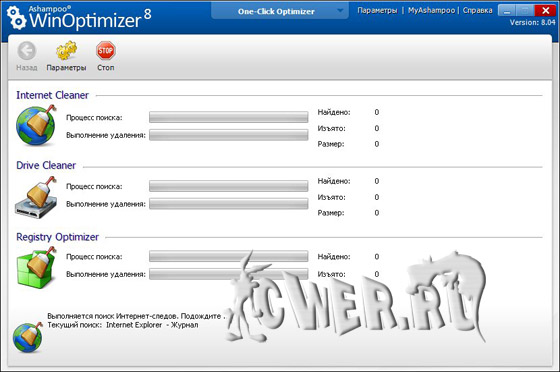Close the WinOptimizer window
This screenshot has height=372, width=560.
pos(545,10)
